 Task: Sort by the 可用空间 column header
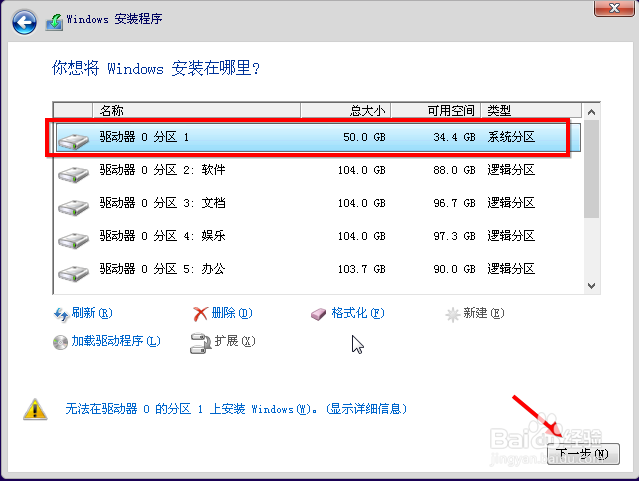pyautogui.click(x=436, y=110)
